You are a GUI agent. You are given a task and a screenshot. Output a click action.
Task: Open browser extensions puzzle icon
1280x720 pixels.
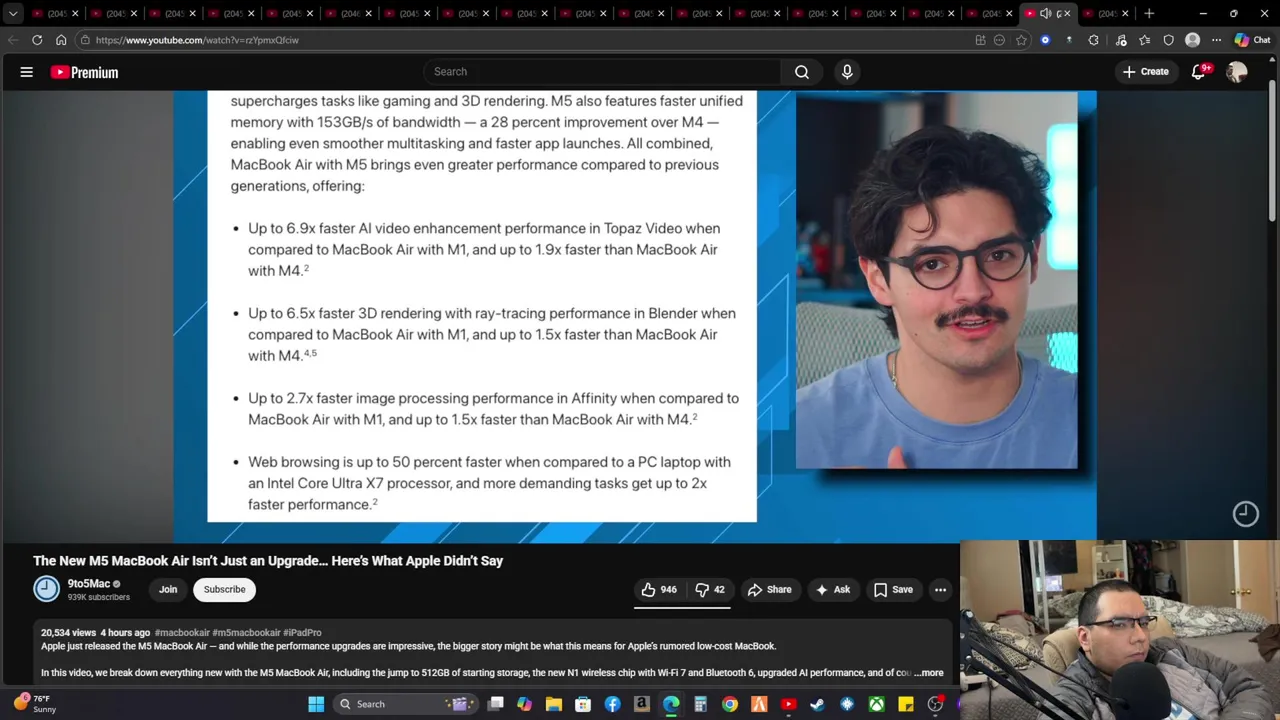point(1093,40)
